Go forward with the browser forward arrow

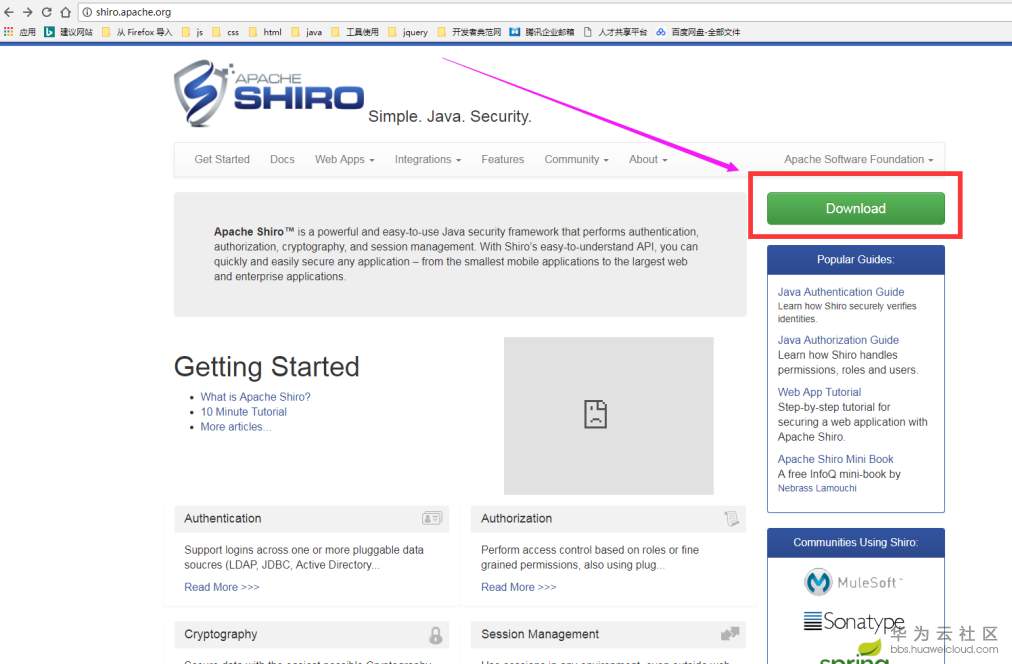[x=28, y=12]
